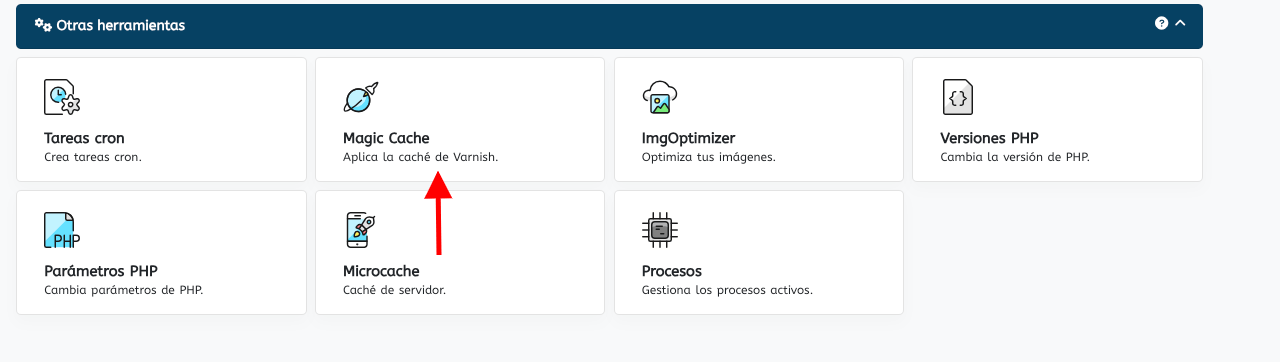Click the Microcache phone rocket icon
This screenshot has width=1280, height=362.
tap(360, 230)
